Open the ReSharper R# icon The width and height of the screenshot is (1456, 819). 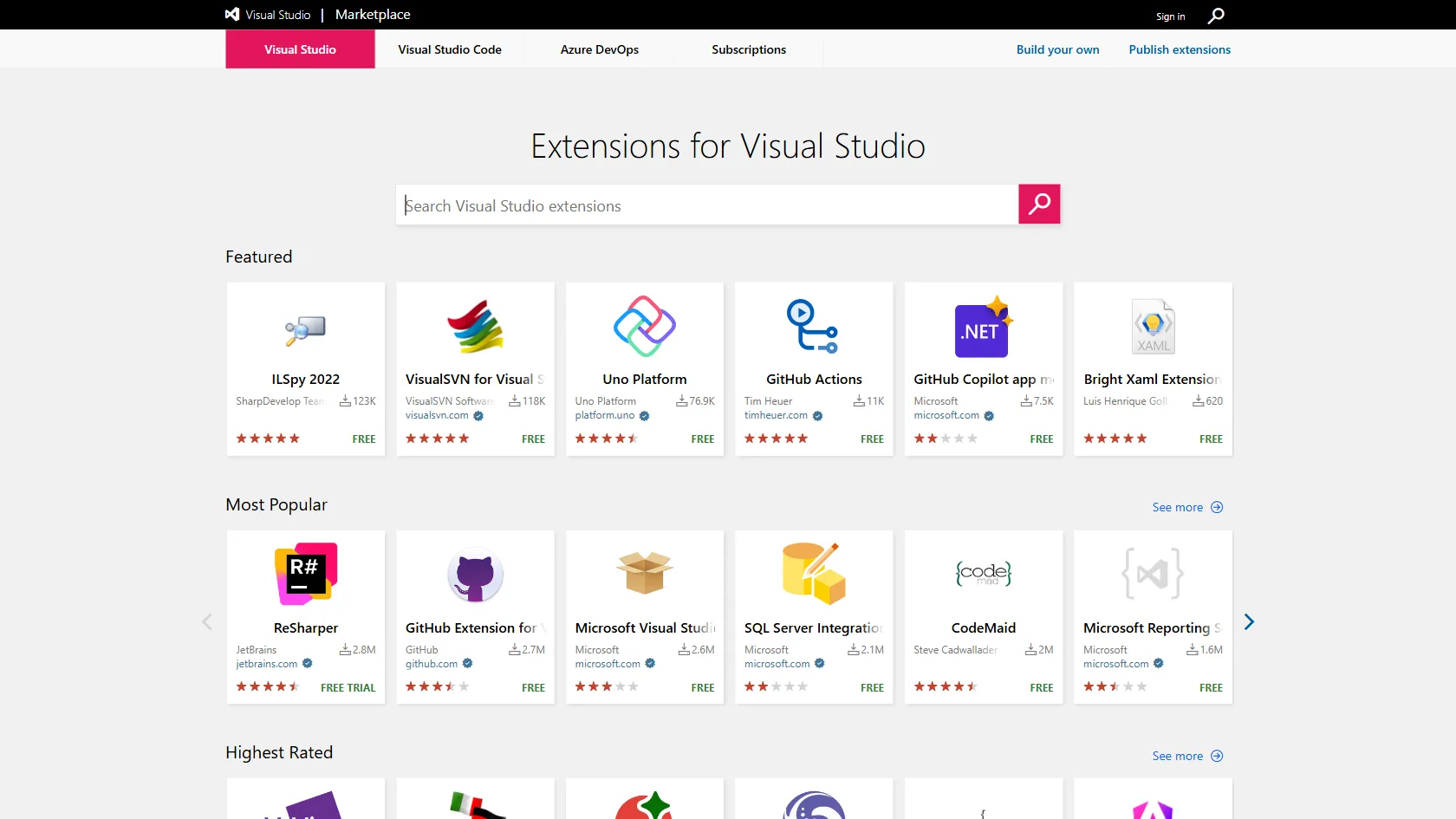point(305,574)
